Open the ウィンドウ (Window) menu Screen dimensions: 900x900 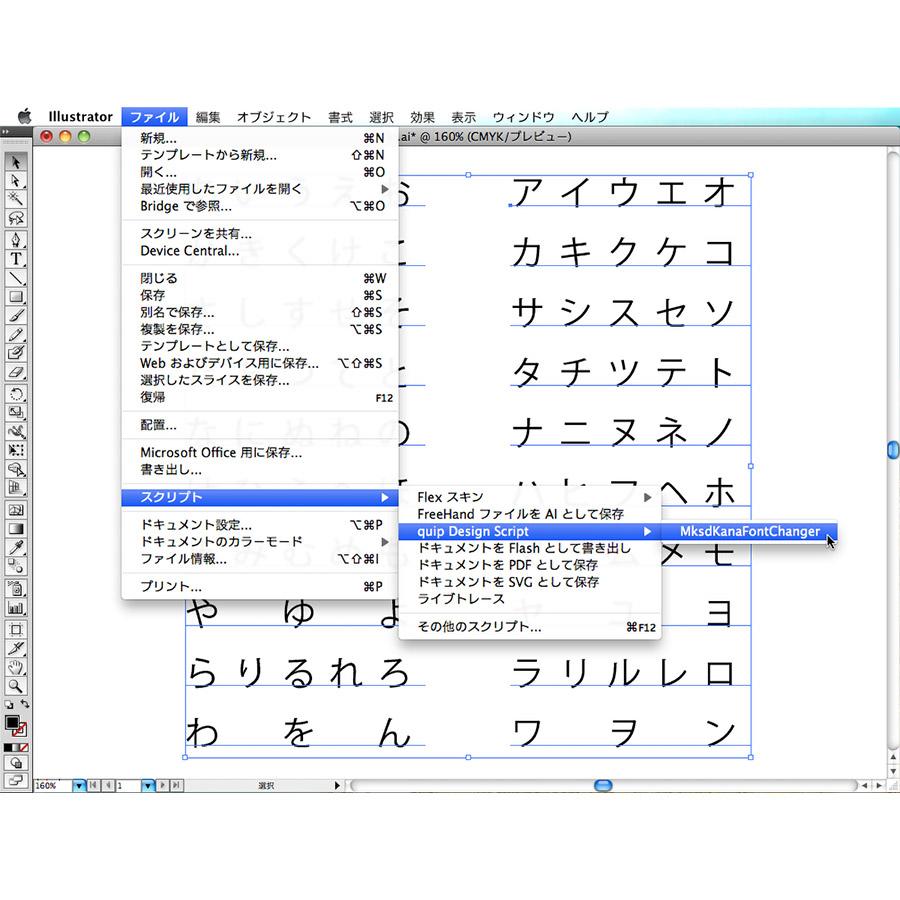pos(523,117)
